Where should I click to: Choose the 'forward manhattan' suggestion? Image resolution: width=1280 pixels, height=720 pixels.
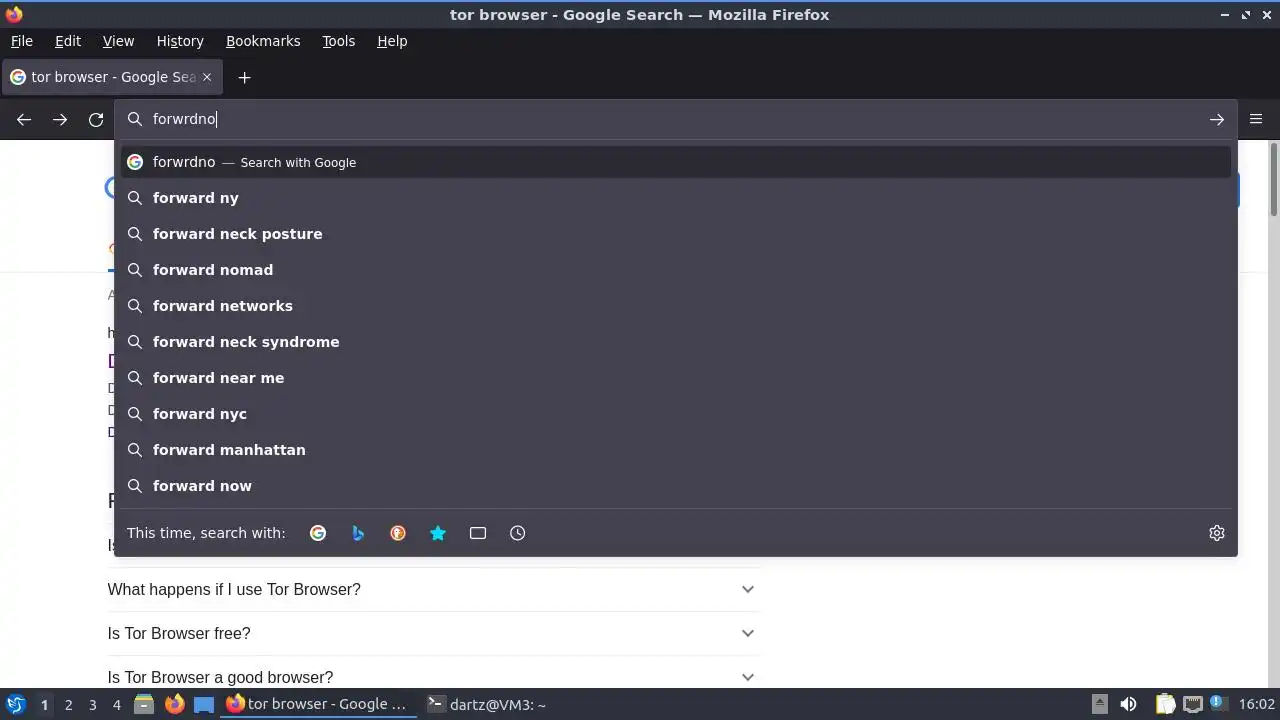pyautogui.click(x=676, y=450)
